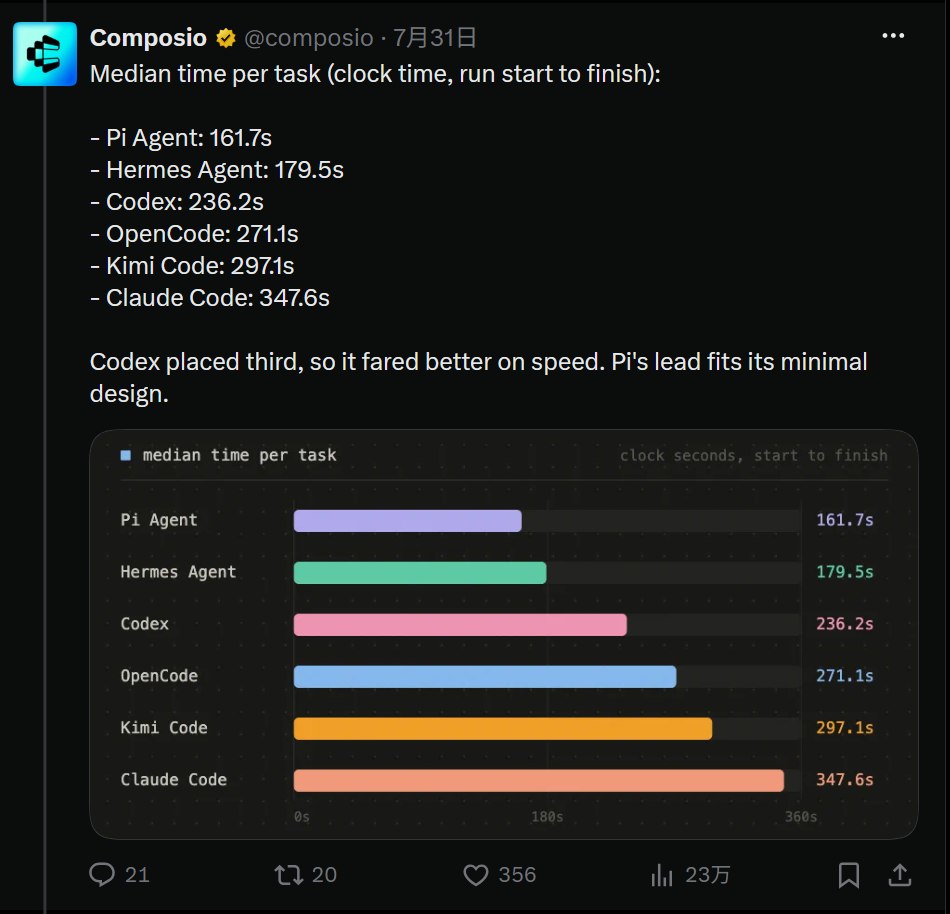Screen dimensions: 950x914
Task: Open the @composio handle link
Action: 308,38
